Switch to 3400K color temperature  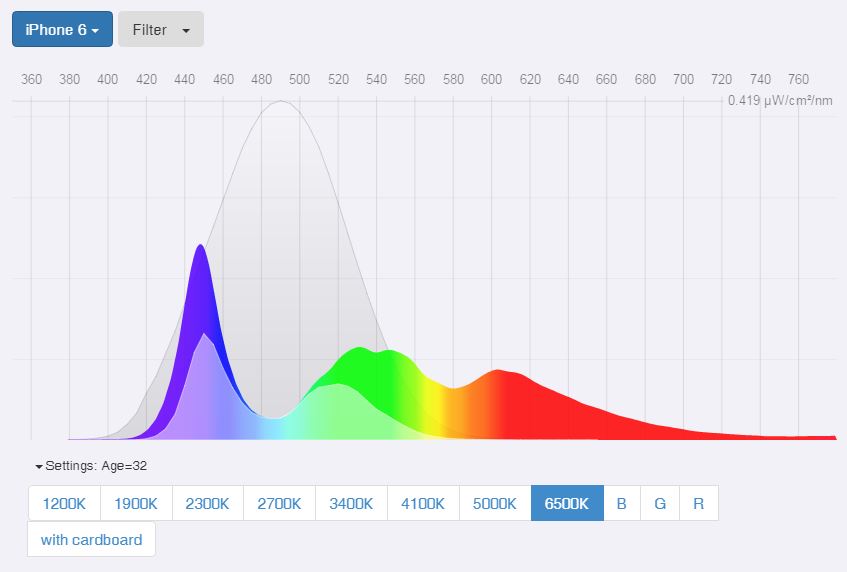351,504
